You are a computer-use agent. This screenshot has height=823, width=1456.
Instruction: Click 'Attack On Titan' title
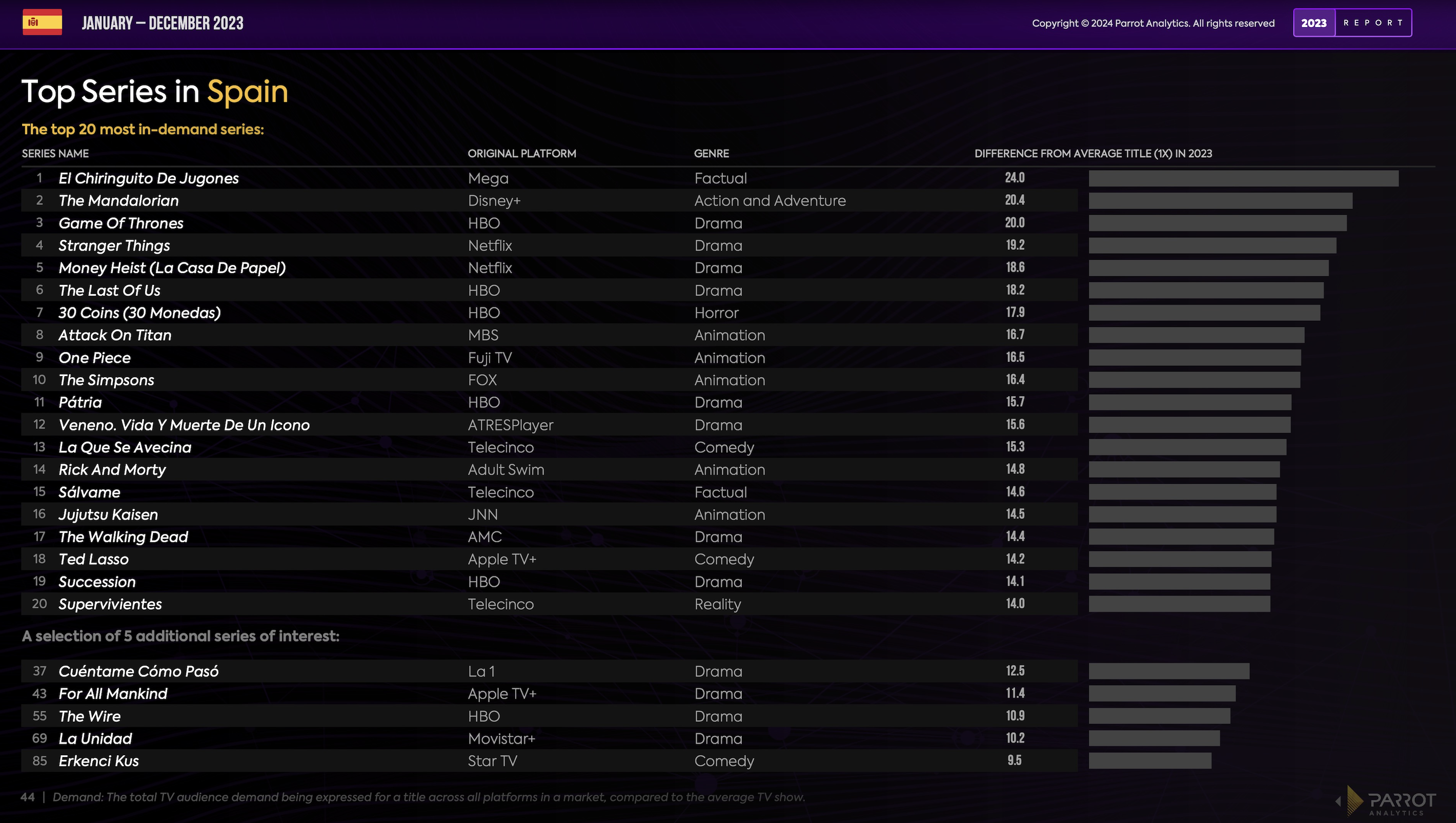click(x=115, y=335)
